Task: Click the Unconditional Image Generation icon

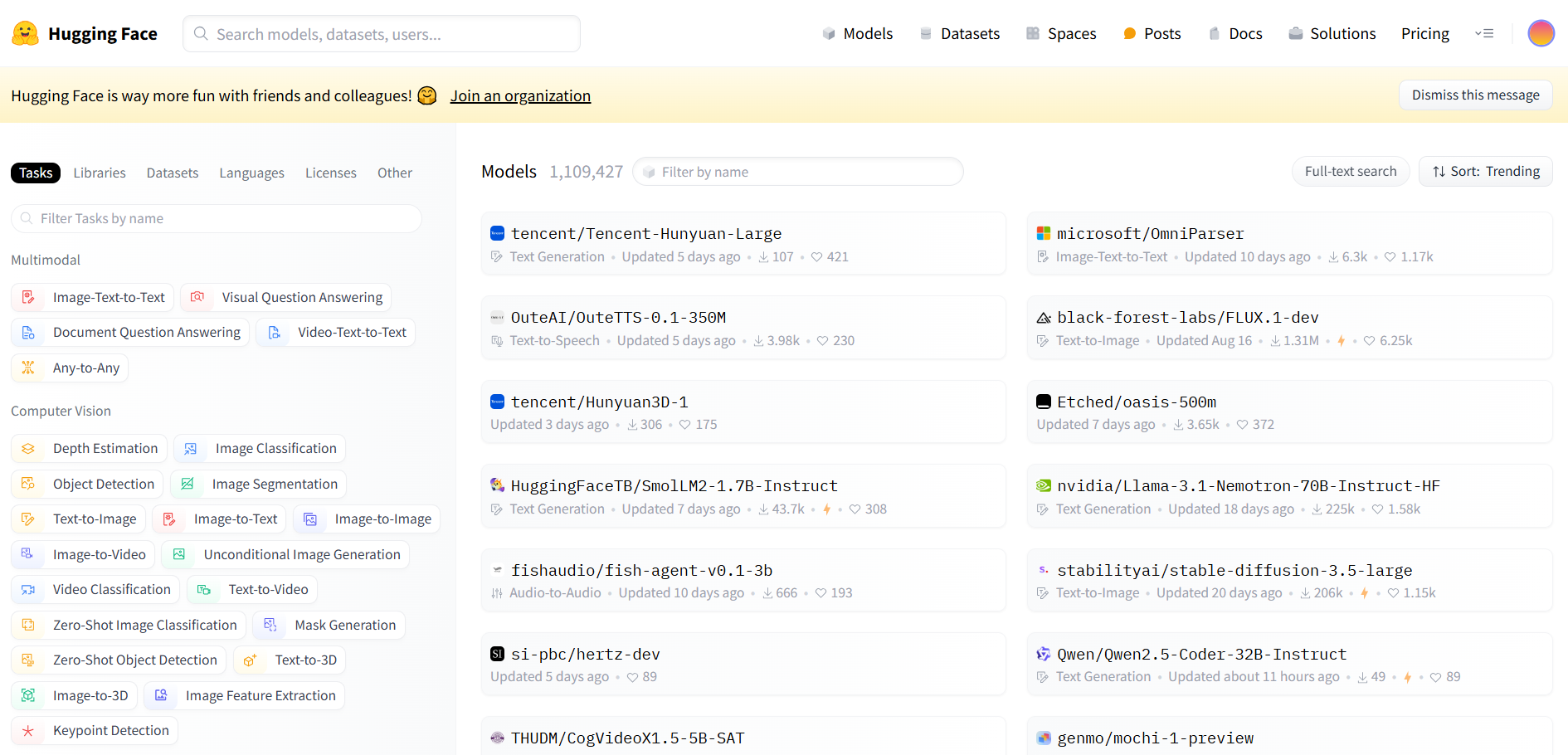Action: [x=179, y=554]
